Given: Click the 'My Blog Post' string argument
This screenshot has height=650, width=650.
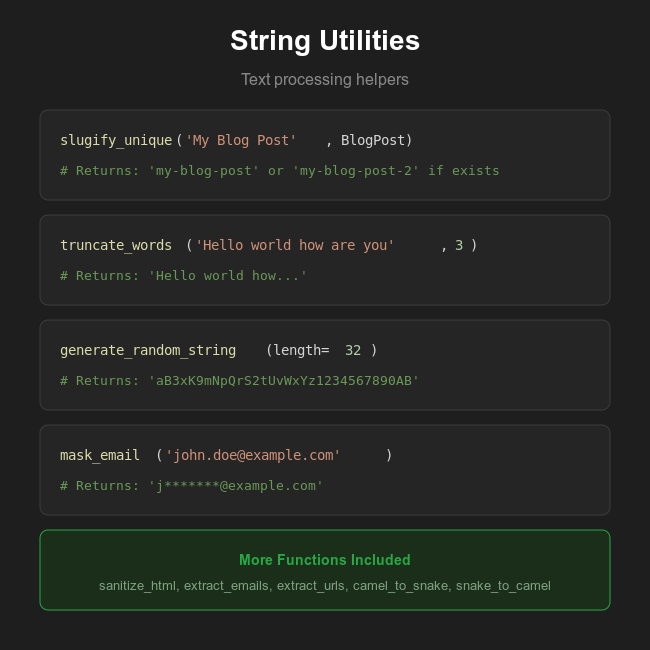Looking at the screenshot, I should click(241, 140).
